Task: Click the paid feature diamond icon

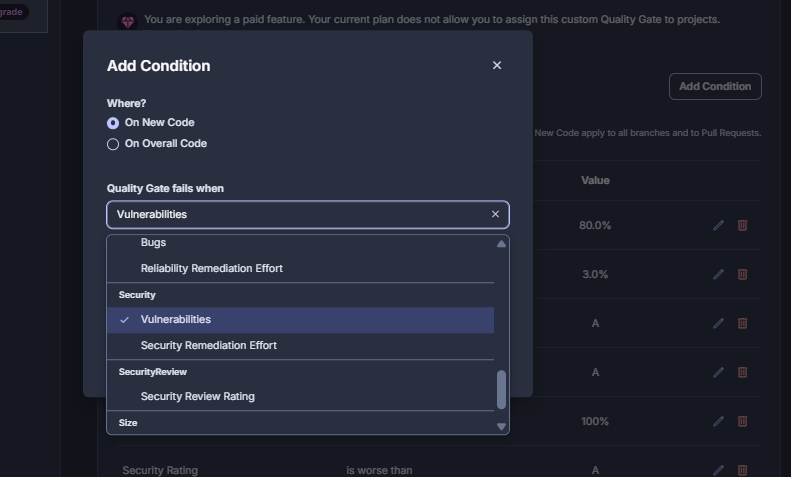Action: tap(128, 22)
